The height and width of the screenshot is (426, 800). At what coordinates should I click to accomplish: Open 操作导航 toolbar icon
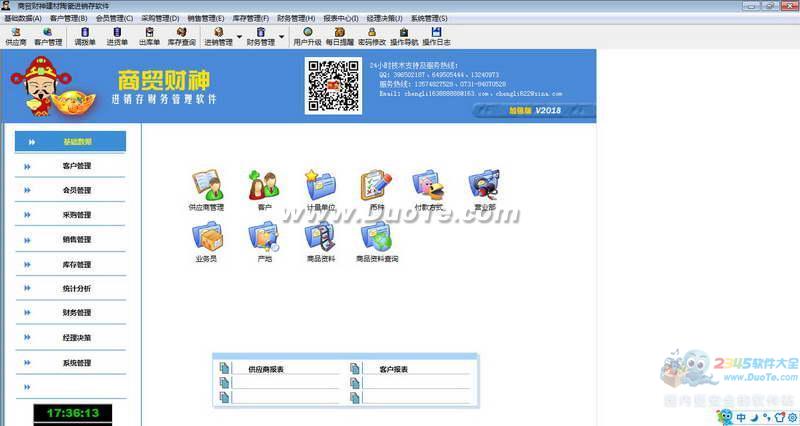[x=404, y=37]
